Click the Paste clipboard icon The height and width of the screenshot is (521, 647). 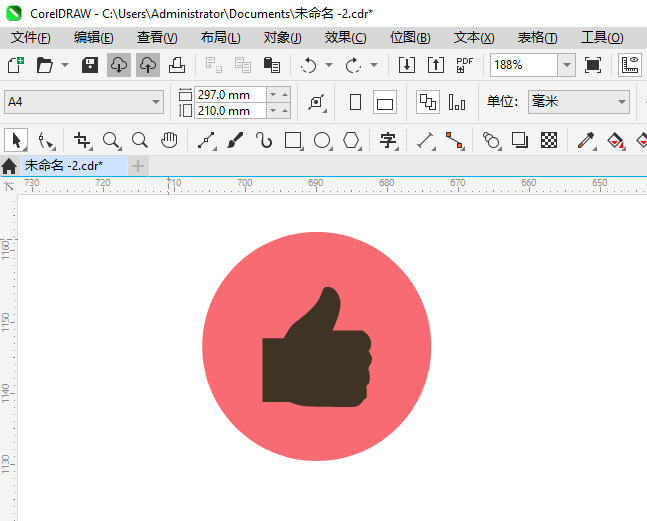[272, 65]
